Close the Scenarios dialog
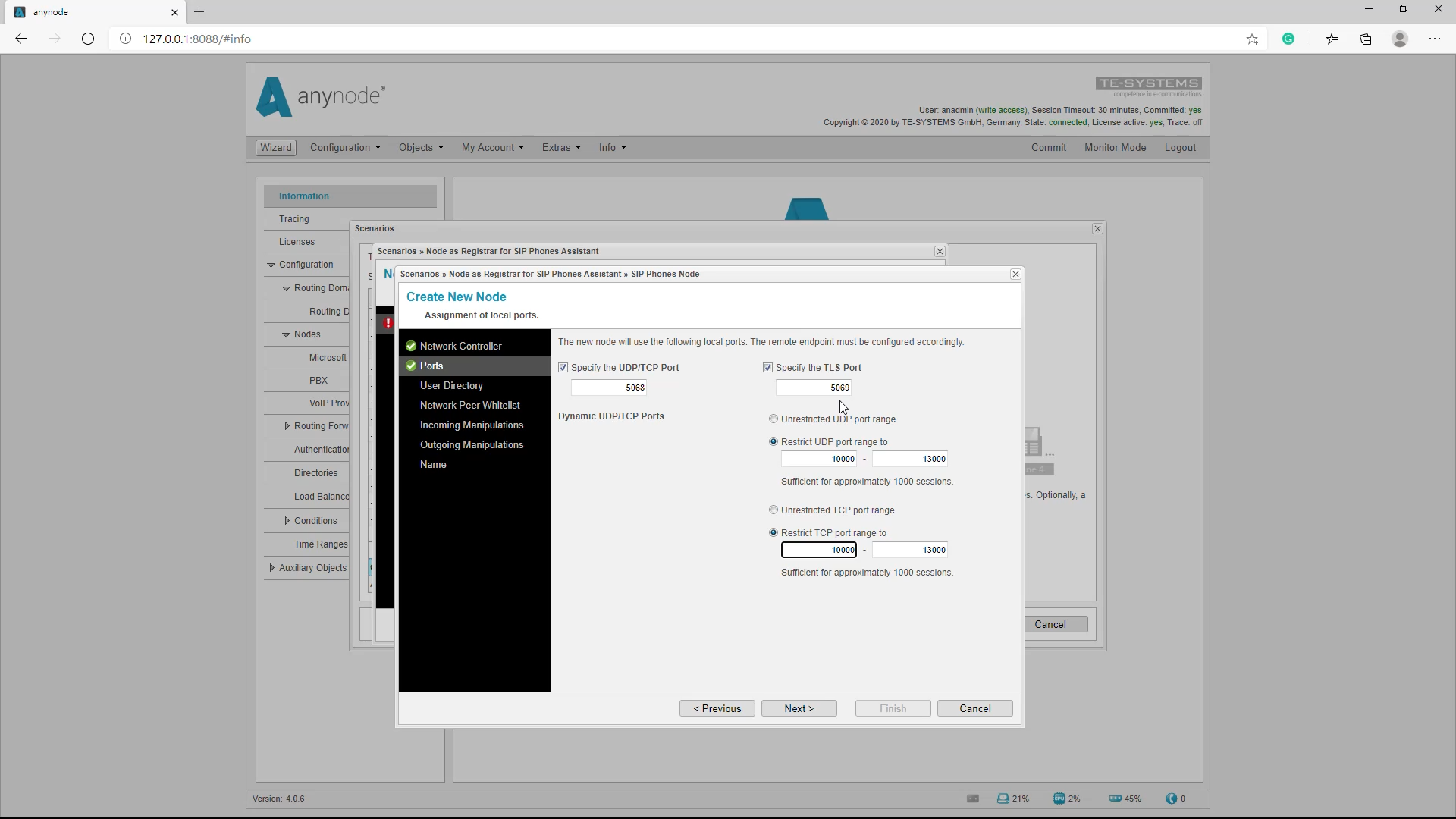Viewport: 1456px width, 819px height. (x=1097, y=228)
